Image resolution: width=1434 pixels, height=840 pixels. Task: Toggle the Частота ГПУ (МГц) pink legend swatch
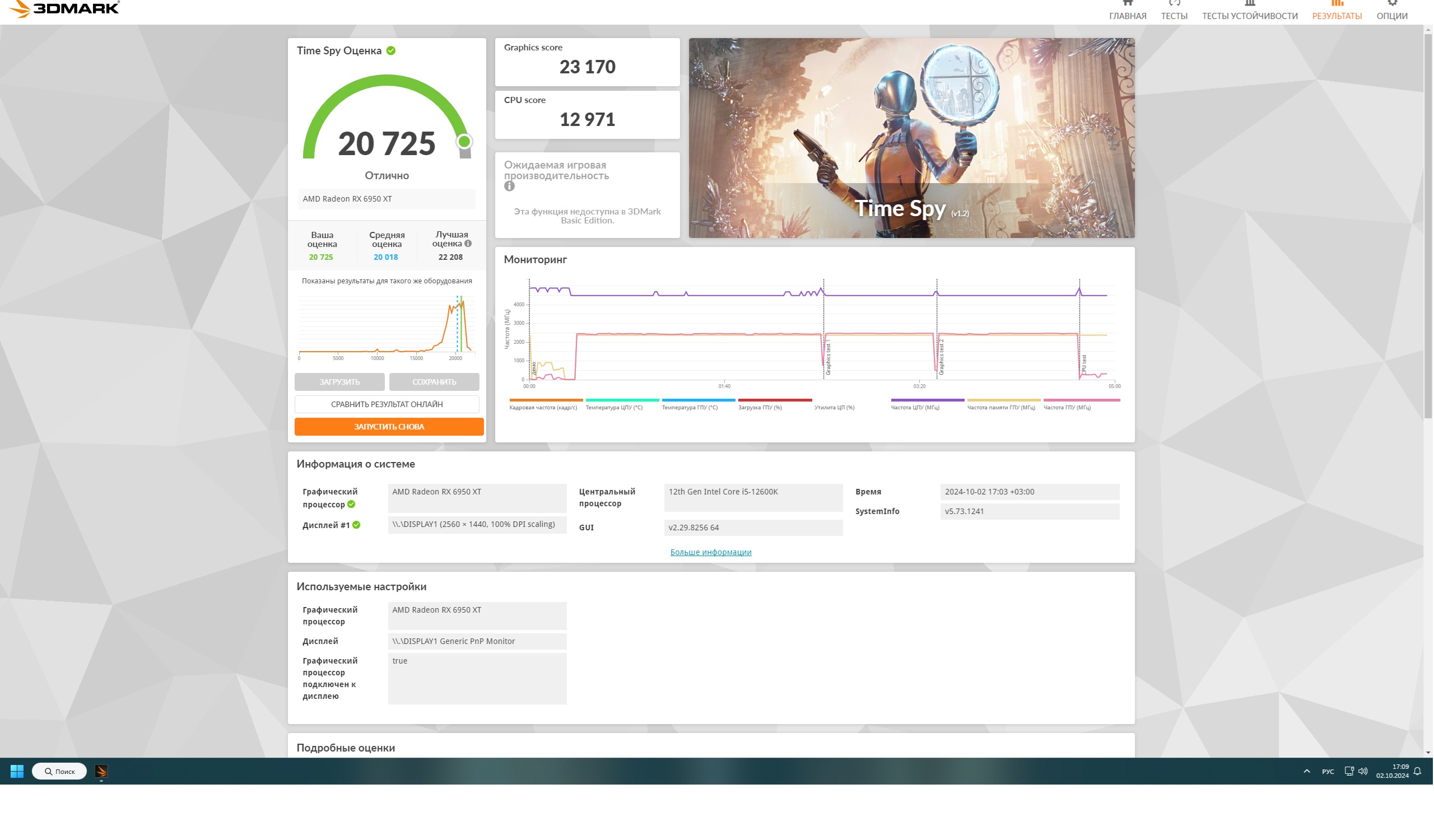[1082, 401]
